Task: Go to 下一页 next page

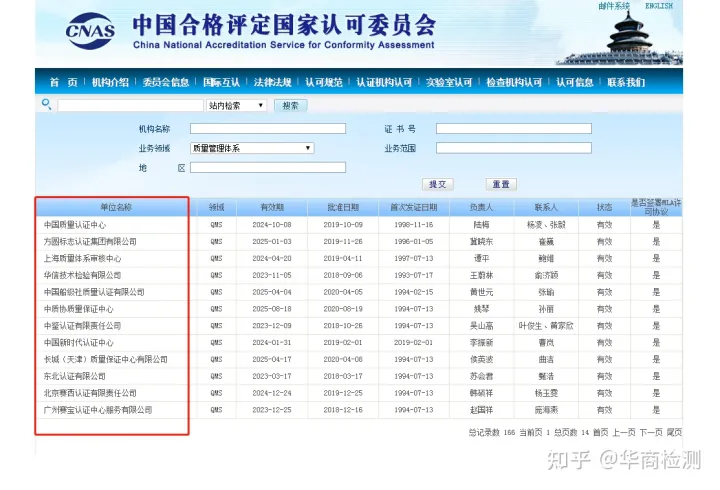Action: point(651,432)
